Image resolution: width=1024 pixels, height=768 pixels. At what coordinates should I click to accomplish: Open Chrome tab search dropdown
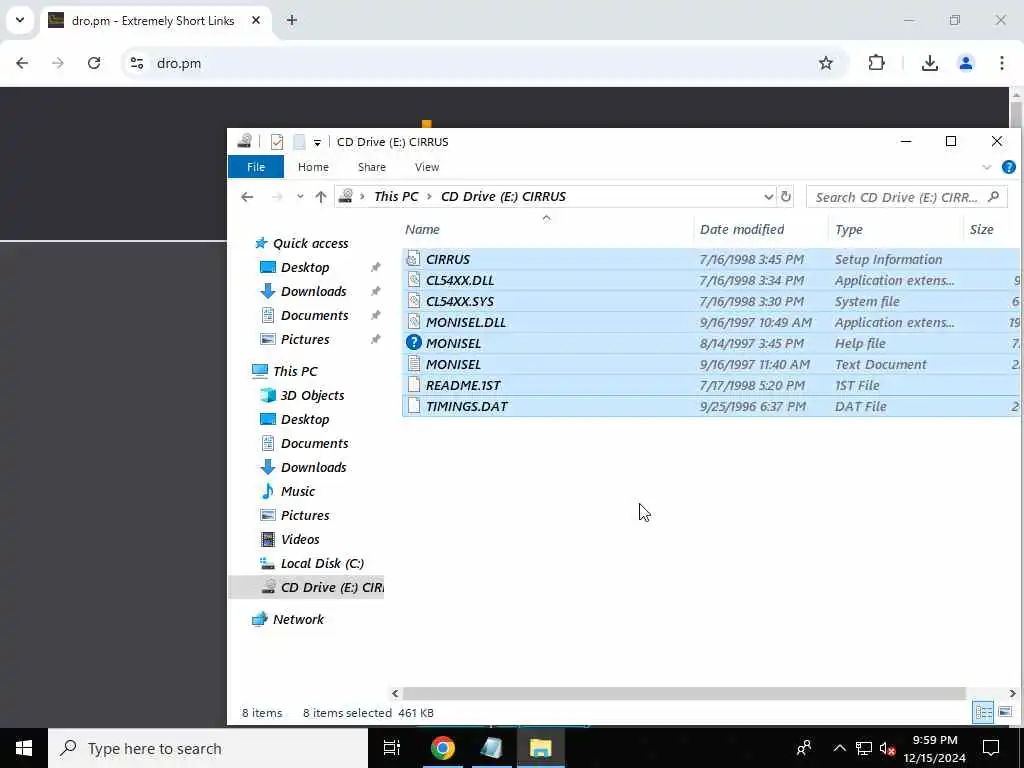click(x=20, y=20)
